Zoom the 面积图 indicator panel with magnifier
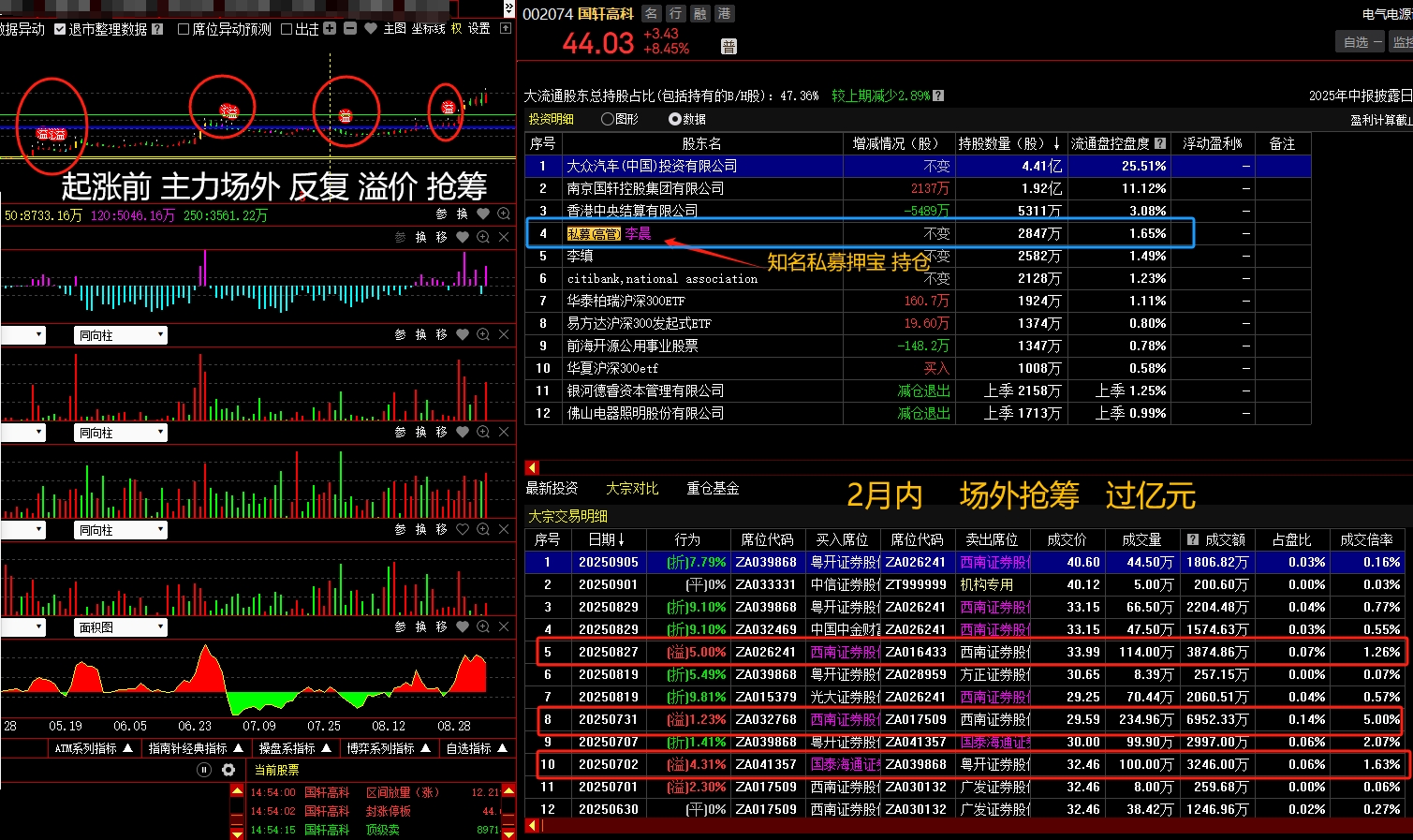 pos(483,626)
